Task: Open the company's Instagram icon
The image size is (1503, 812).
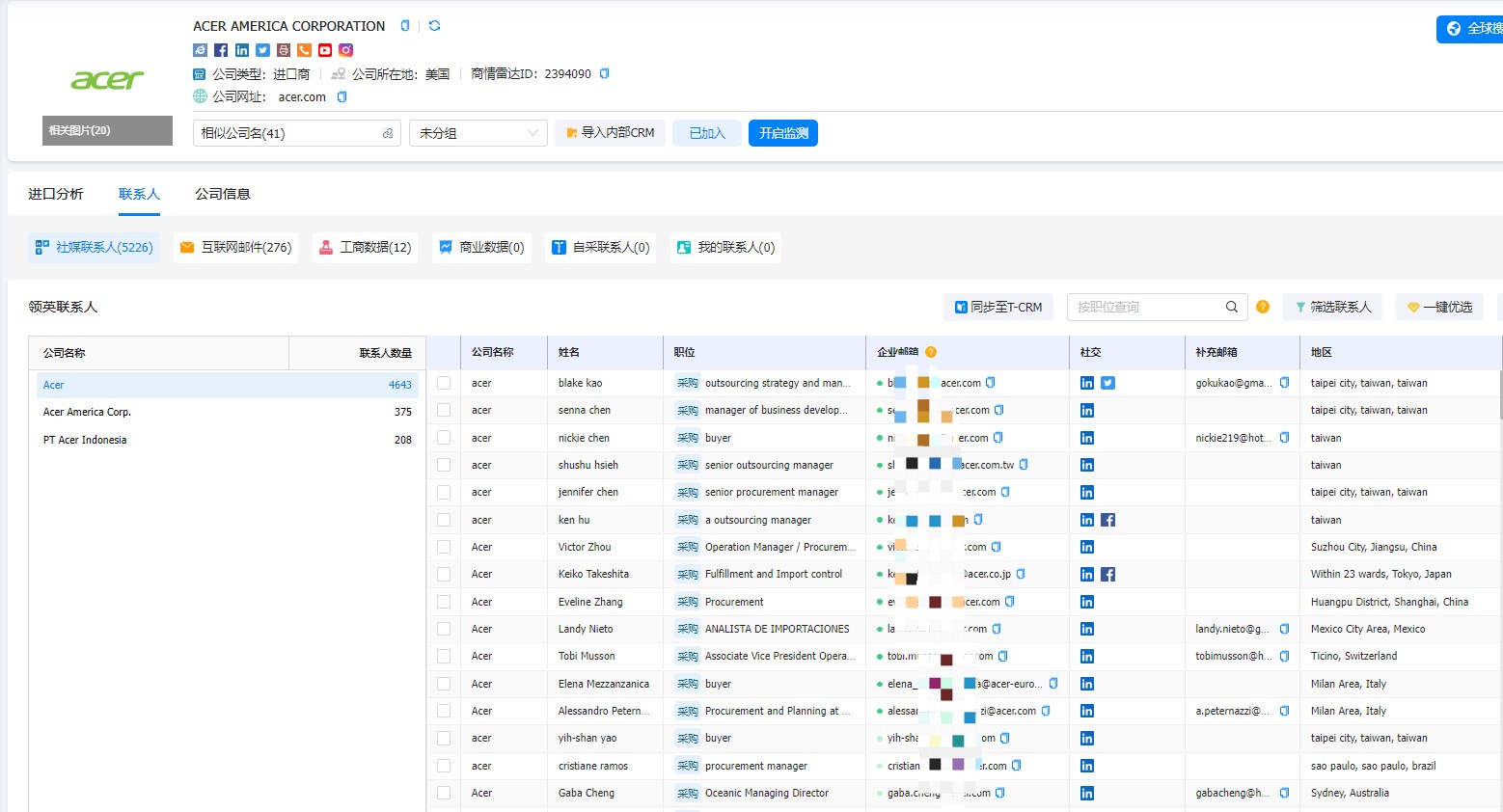Action: click(345, 50)
